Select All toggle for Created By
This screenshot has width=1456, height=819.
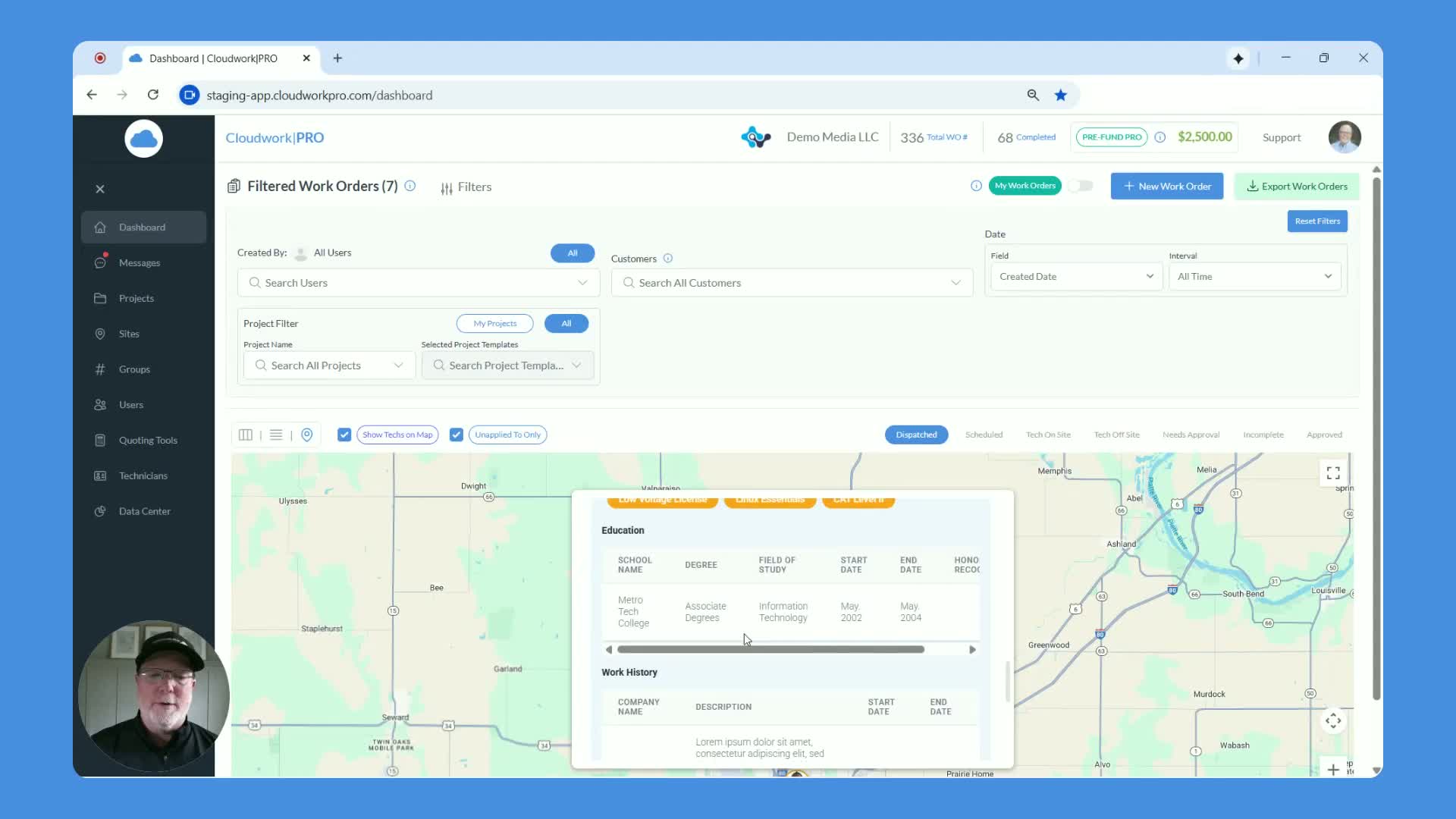click(x=573, y=253)
